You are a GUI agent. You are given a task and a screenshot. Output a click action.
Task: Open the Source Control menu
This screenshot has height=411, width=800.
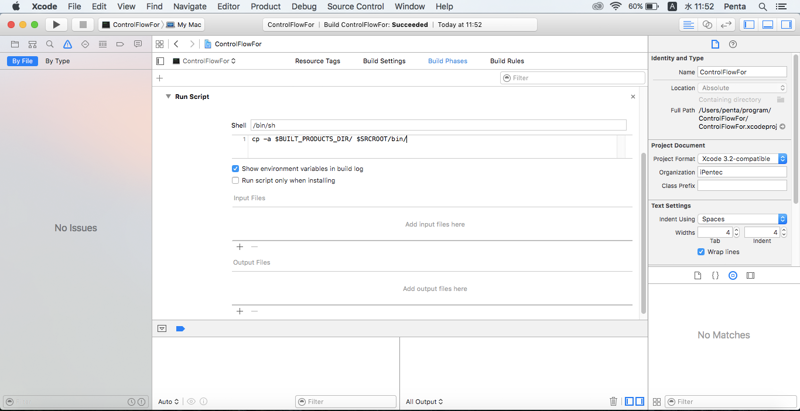coord(356,7)
